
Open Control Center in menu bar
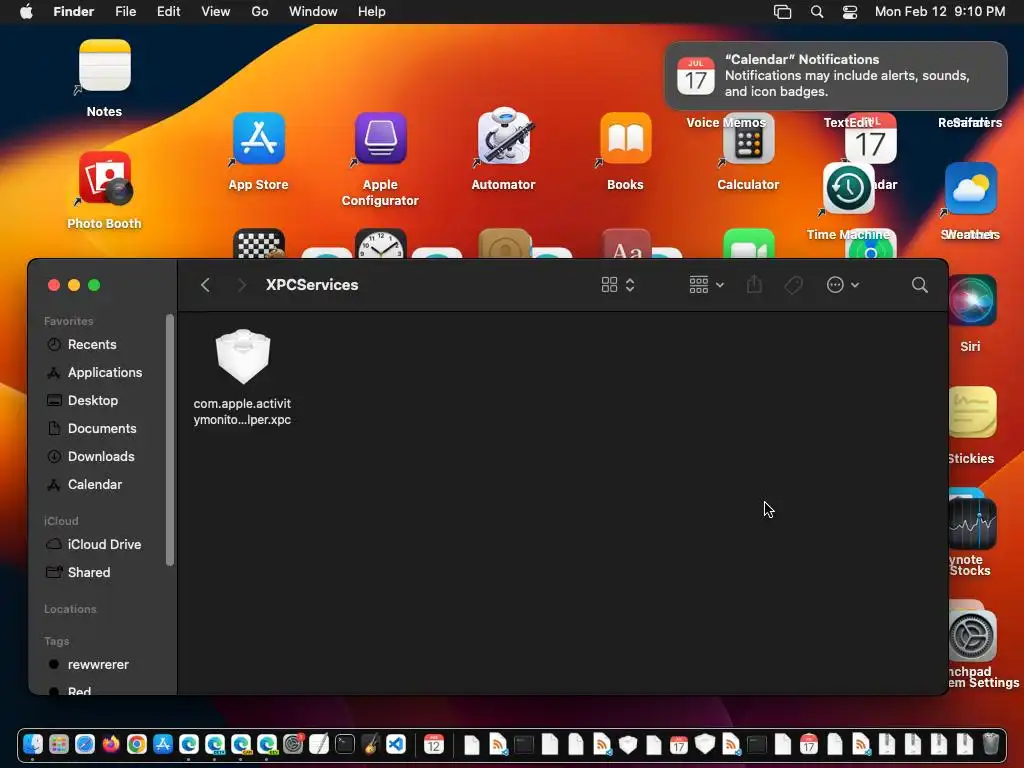pyautogui.click(x=850, y=12)
